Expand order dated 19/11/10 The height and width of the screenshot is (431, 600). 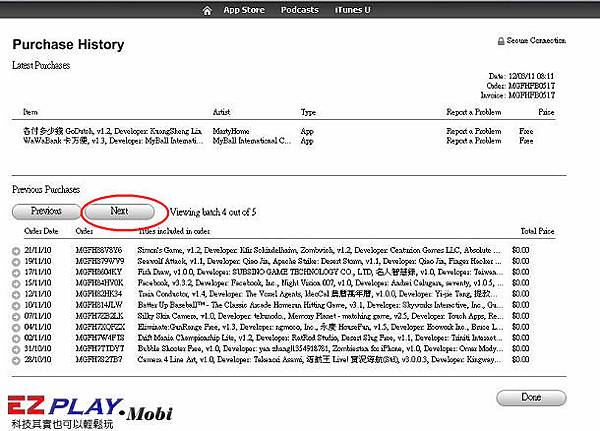click(x=16, y=262)
